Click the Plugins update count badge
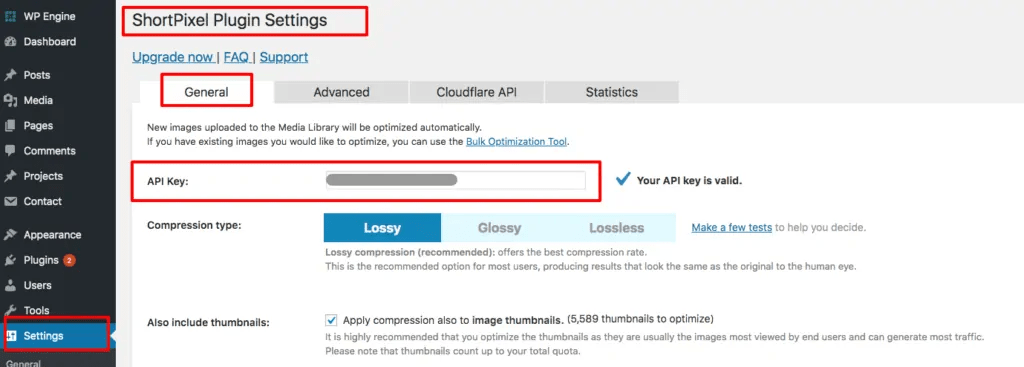 pyautogui.click(x=69, y=260)
